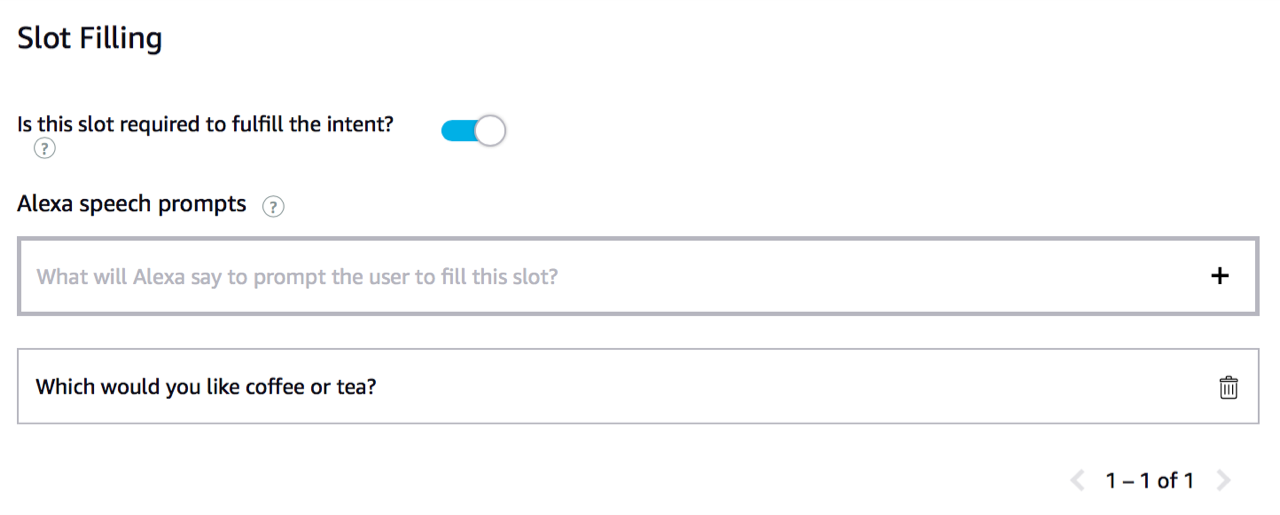Click the blue track of the toggle
The height and width of the screenshot is (515, 1280).
tap(457, 130)
